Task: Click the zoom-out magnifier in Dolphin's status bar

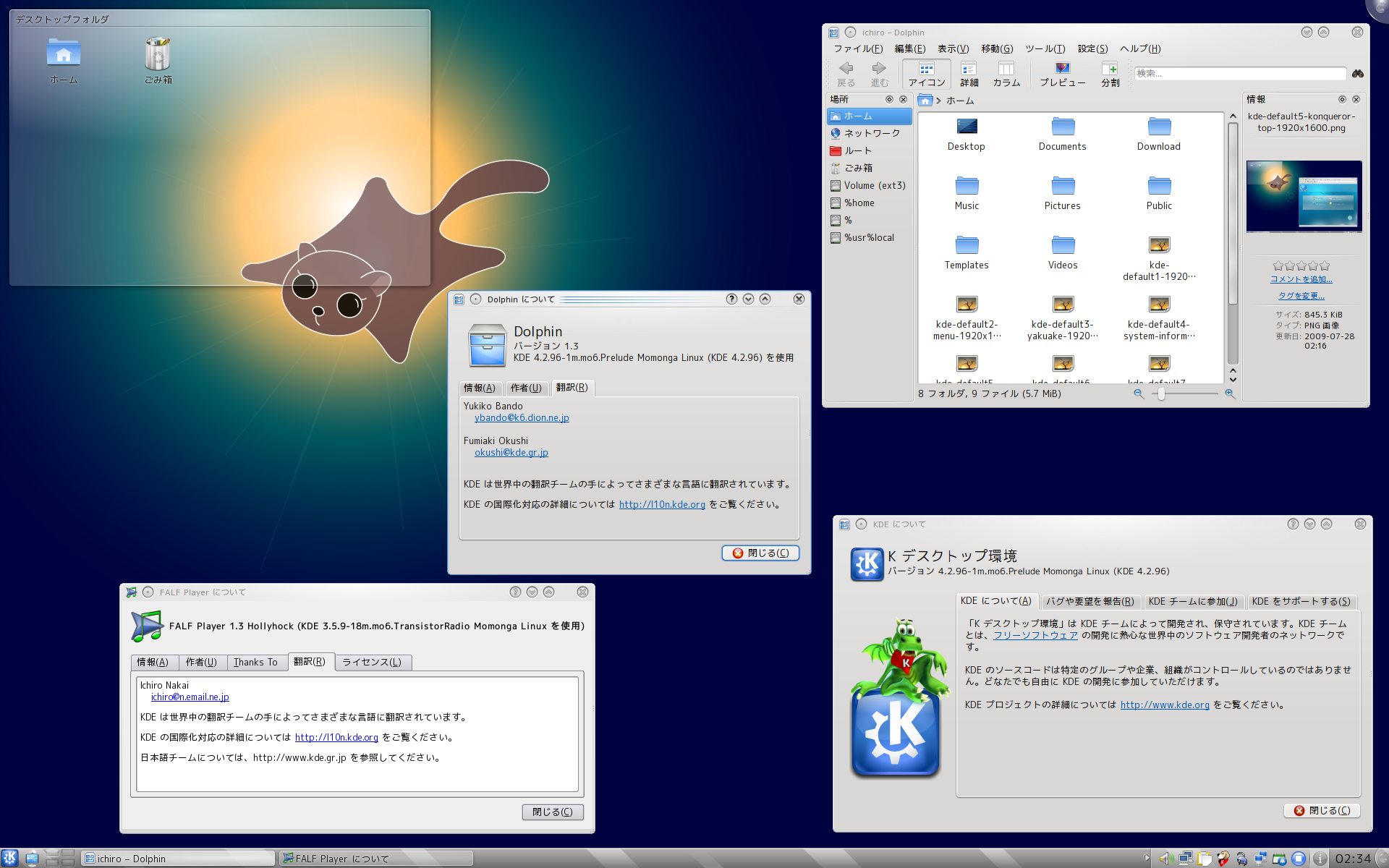Action: tap(1138, 393)
